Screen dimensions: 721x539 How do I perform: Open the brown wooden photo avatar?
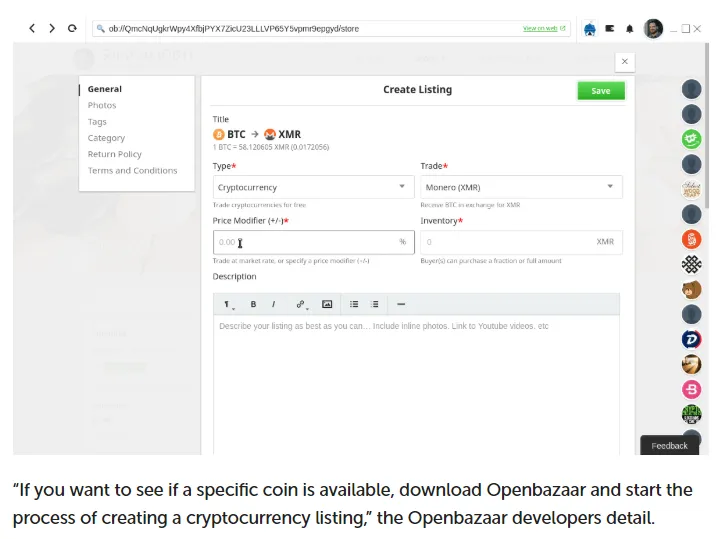pyautogui.click(x=691, y=364)
